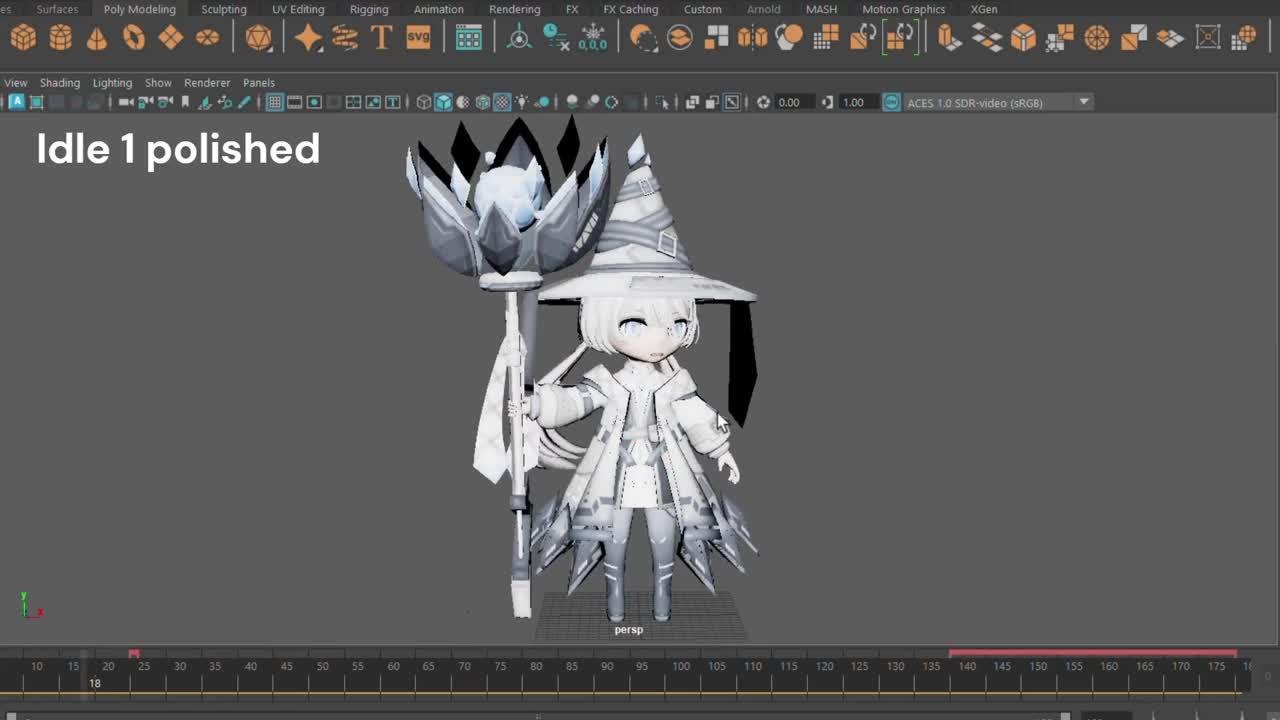Image resolution: width=1280 pixels, height=720 pixels.
Task: Click the grease pencil panel icon
Action: pyautogui.click(x=244, y=102)
